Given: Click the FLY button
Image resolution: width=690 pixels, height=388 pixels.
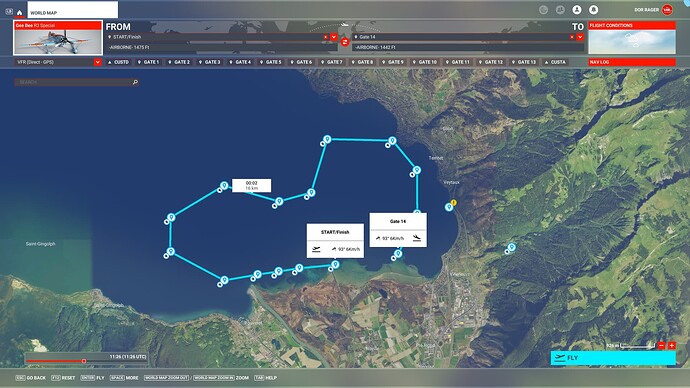Looking at the screenshot, I should 613,358.
